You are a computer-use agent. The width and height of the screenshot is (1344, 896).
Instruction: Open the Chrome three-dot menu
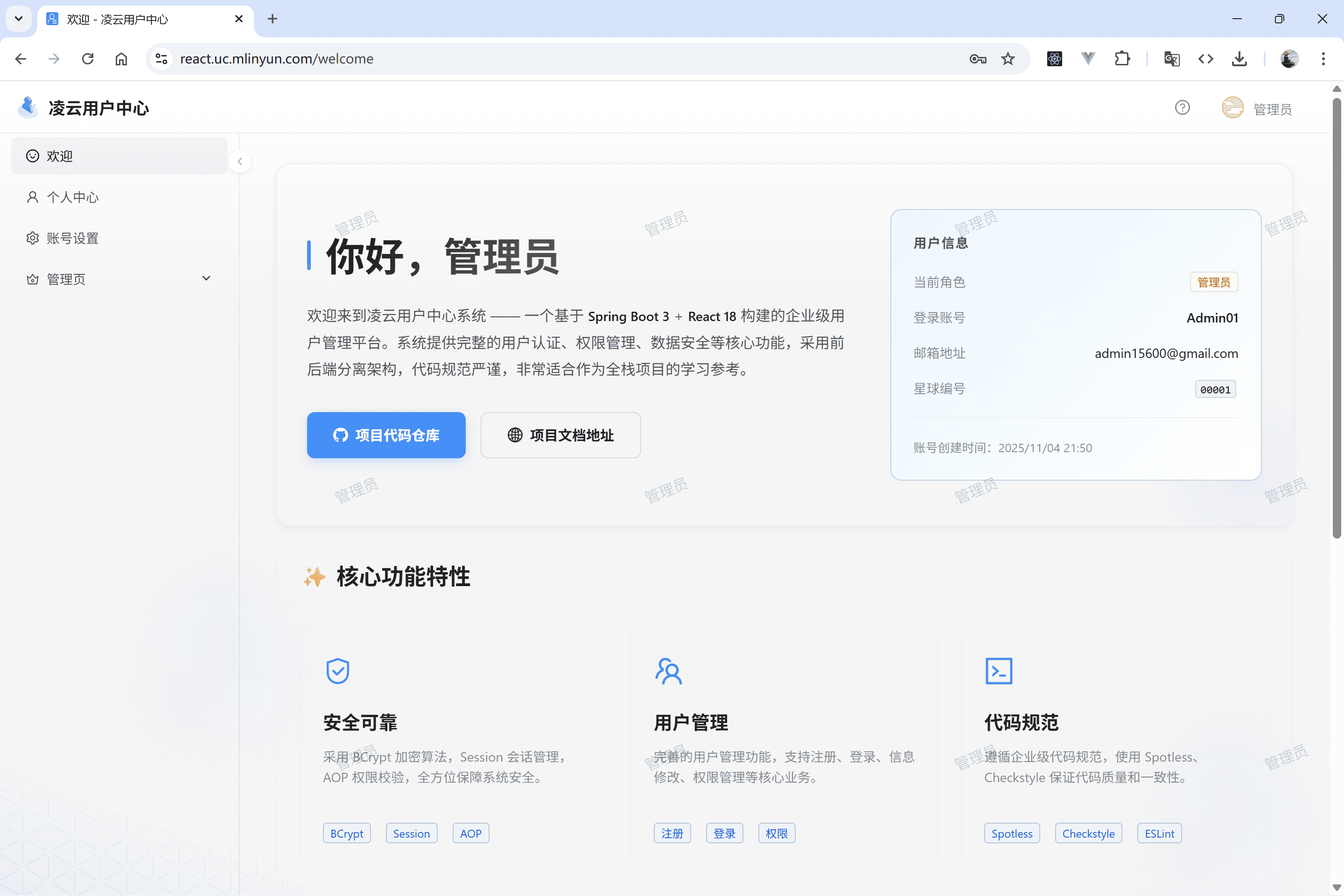pos(1323,59)
